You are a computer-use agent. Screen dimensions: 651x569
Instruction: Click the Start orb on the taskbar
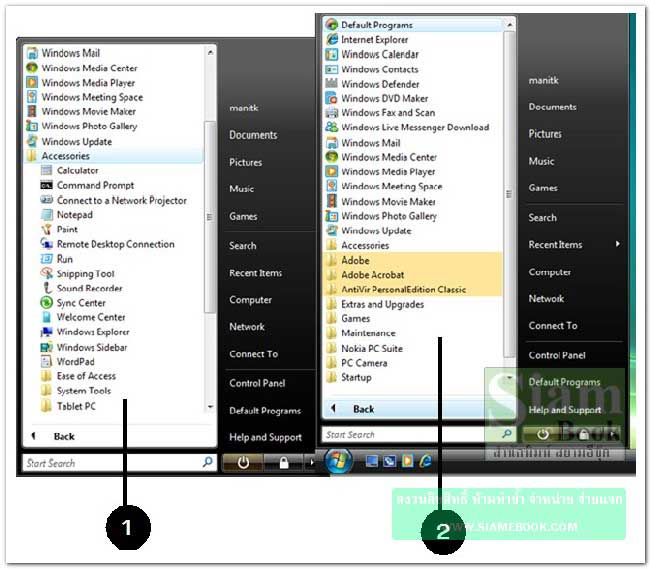point(338,461)
